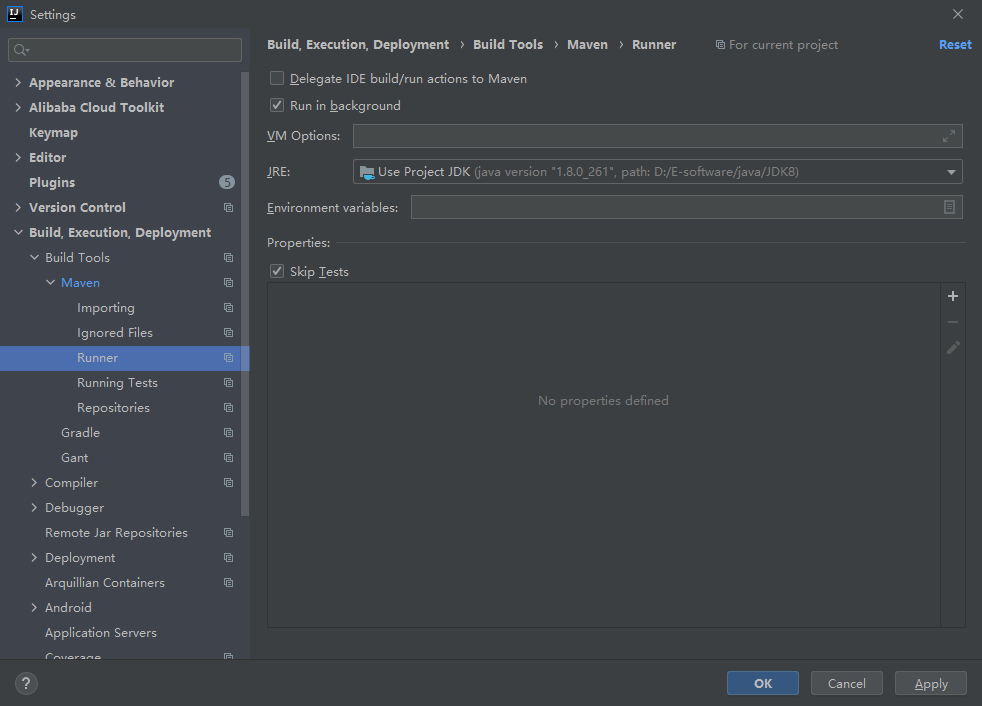982x706 pixels.
Task: Expand the Editor section
Action: coord(18,157)
